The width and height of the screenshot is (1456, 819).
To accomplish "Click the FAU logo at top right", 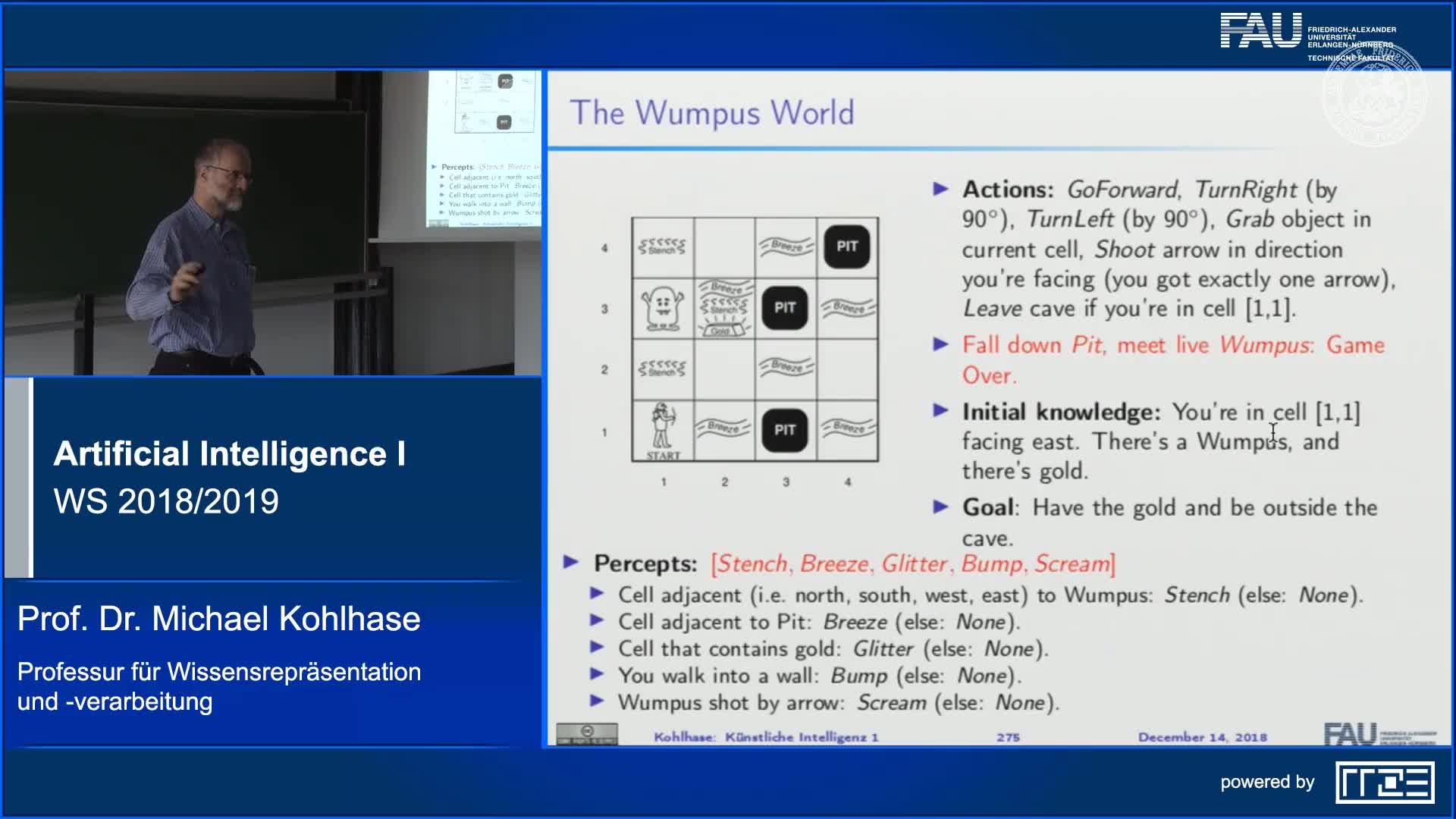I will 1260,31.
